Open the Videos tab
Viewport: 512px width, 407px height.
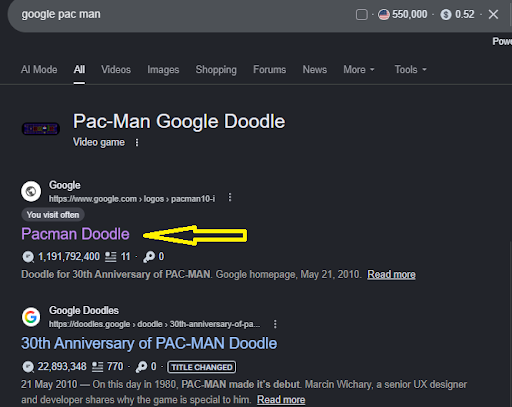(116, 70)
